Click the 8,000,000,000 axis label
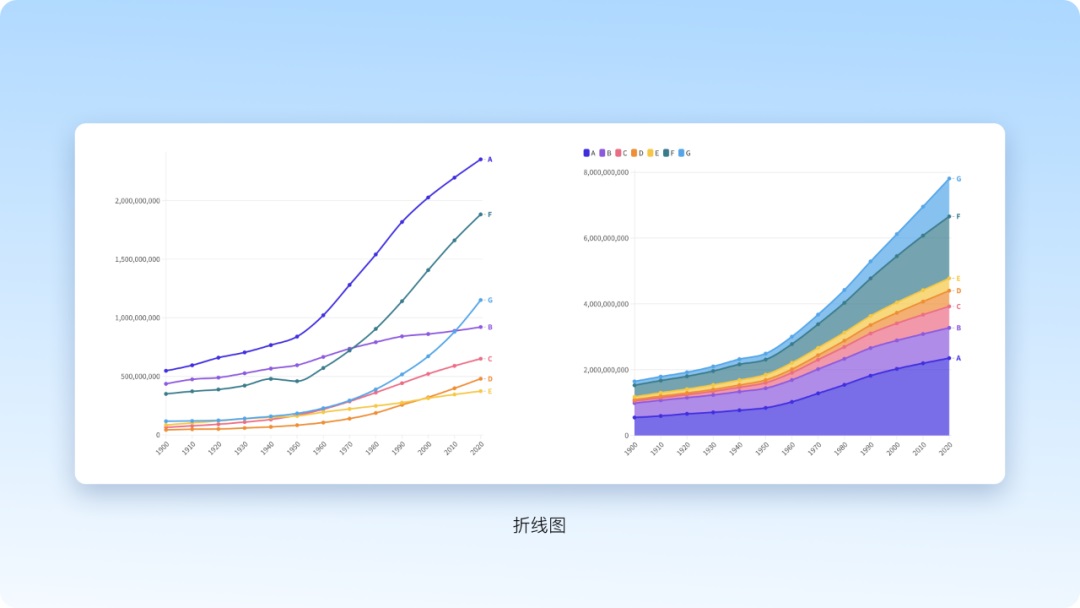The width and height of the screenshot is (1080, 608). point(605,173)
